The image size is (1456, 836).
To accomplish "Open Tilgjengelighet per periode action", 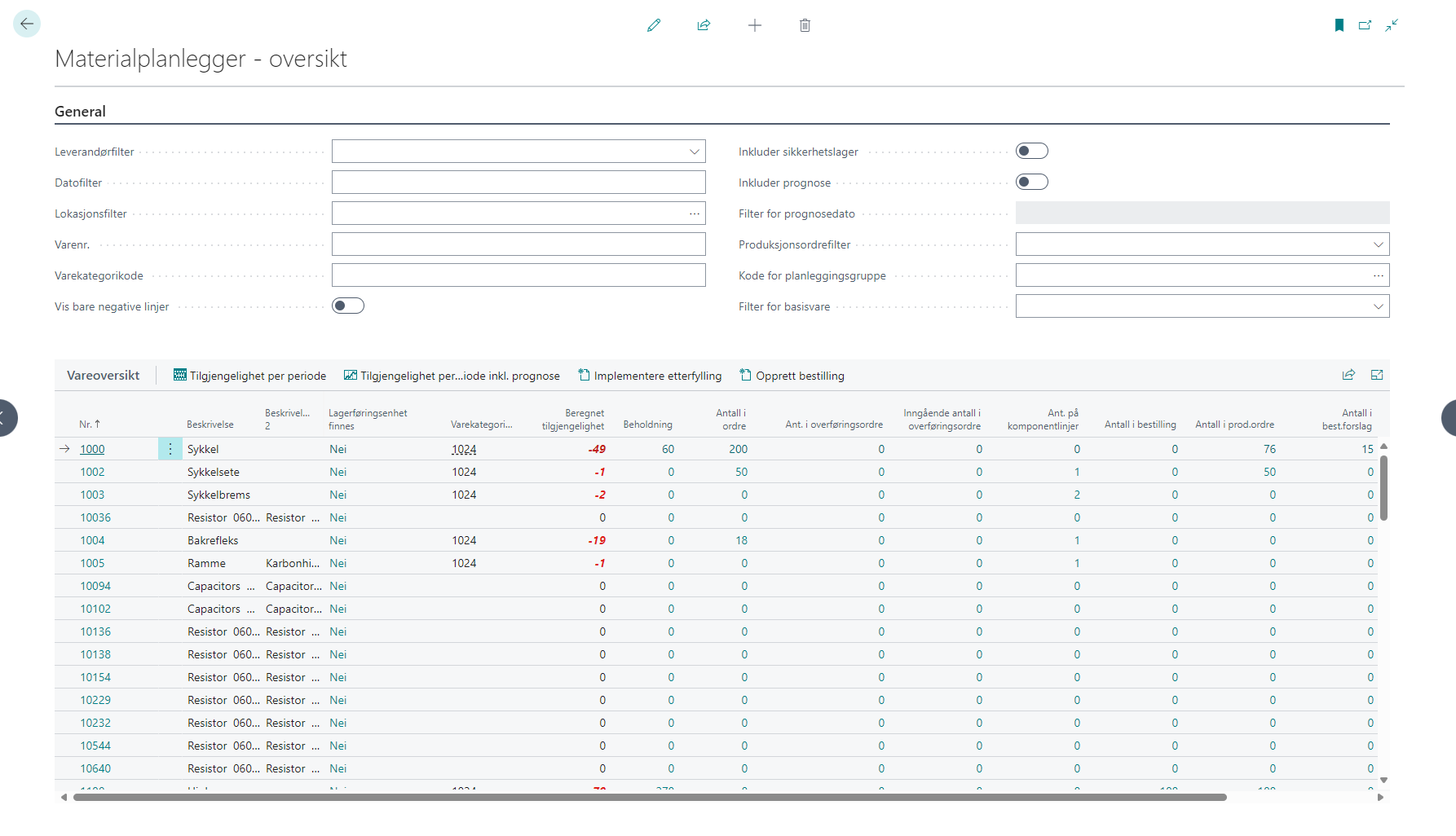I will [x=249, y=376].
